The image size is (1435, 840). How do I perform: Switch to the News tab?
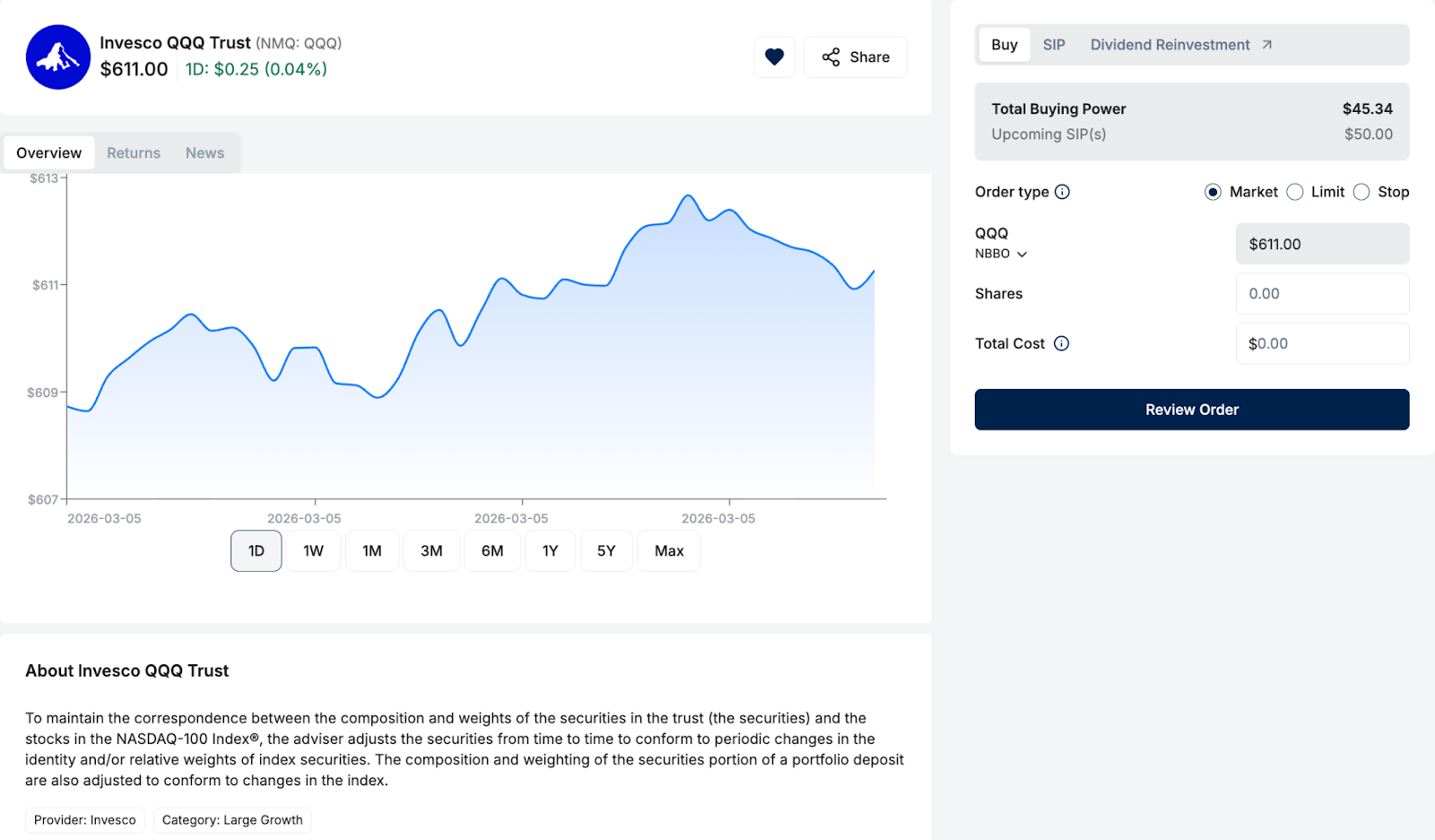(x=204, y=153)
